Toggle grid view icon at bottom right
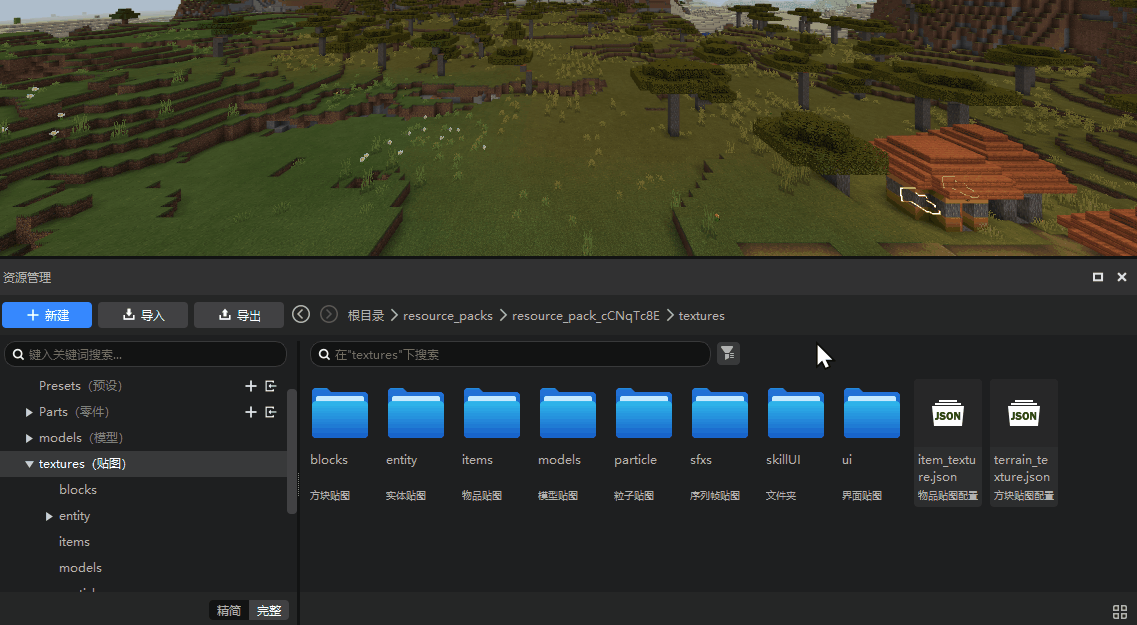Viewport: 1137px width, 625px height. tap(1119, 612)
